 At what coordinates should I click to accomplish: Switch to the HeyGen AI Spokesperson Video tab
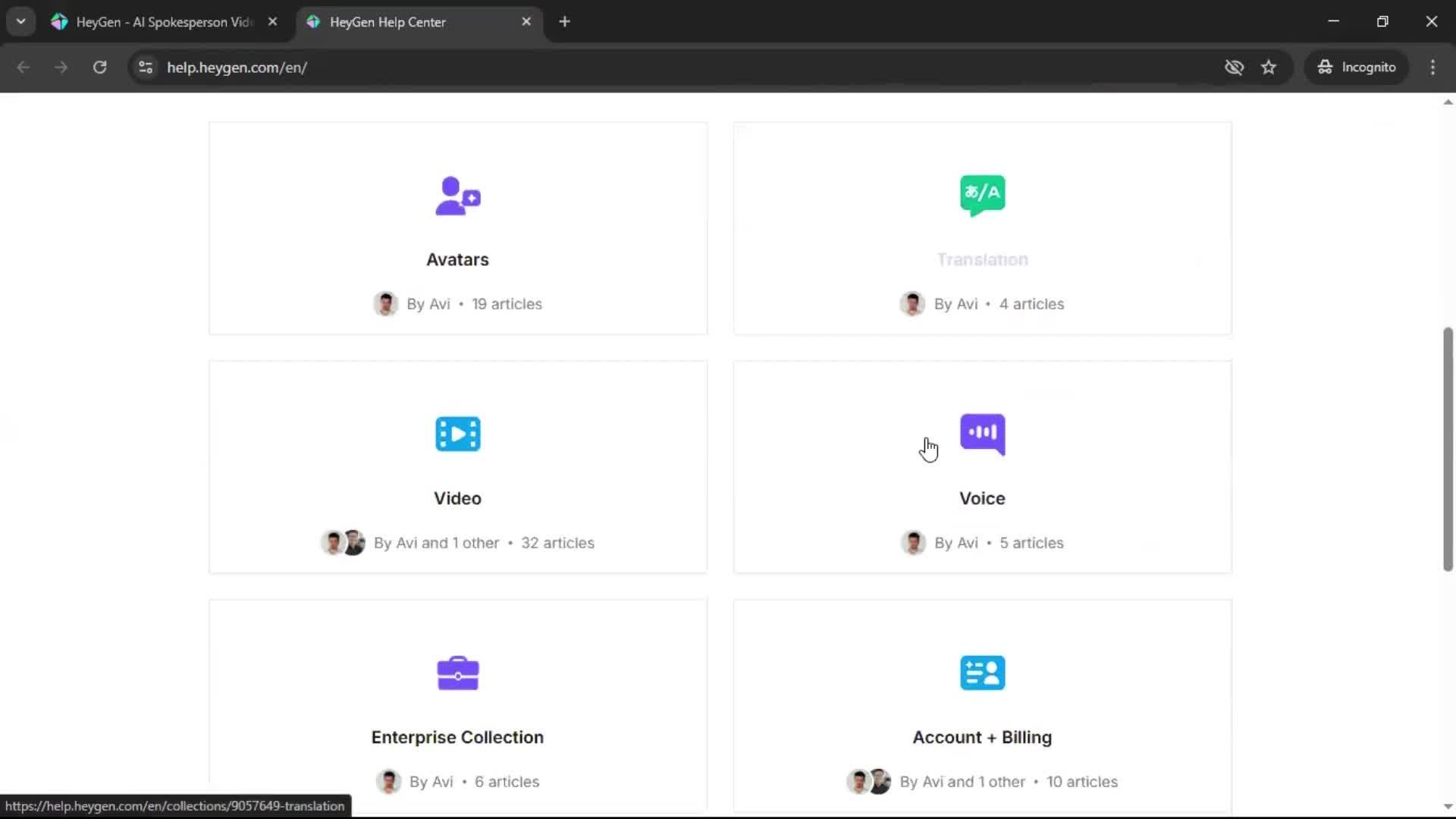[x=163, y=22]
